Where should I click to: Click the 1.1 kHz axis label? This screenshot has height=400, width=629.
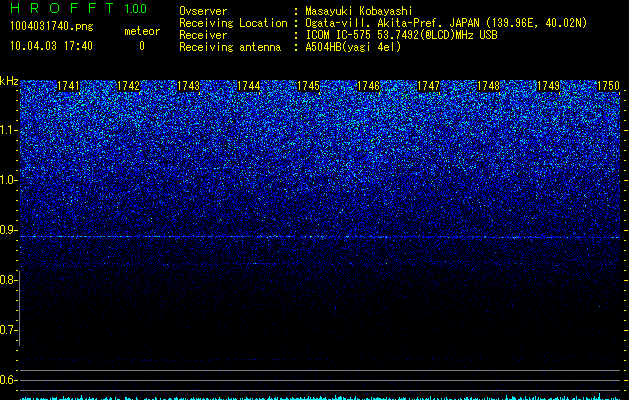pyautogui.click(x=7, y=130)
